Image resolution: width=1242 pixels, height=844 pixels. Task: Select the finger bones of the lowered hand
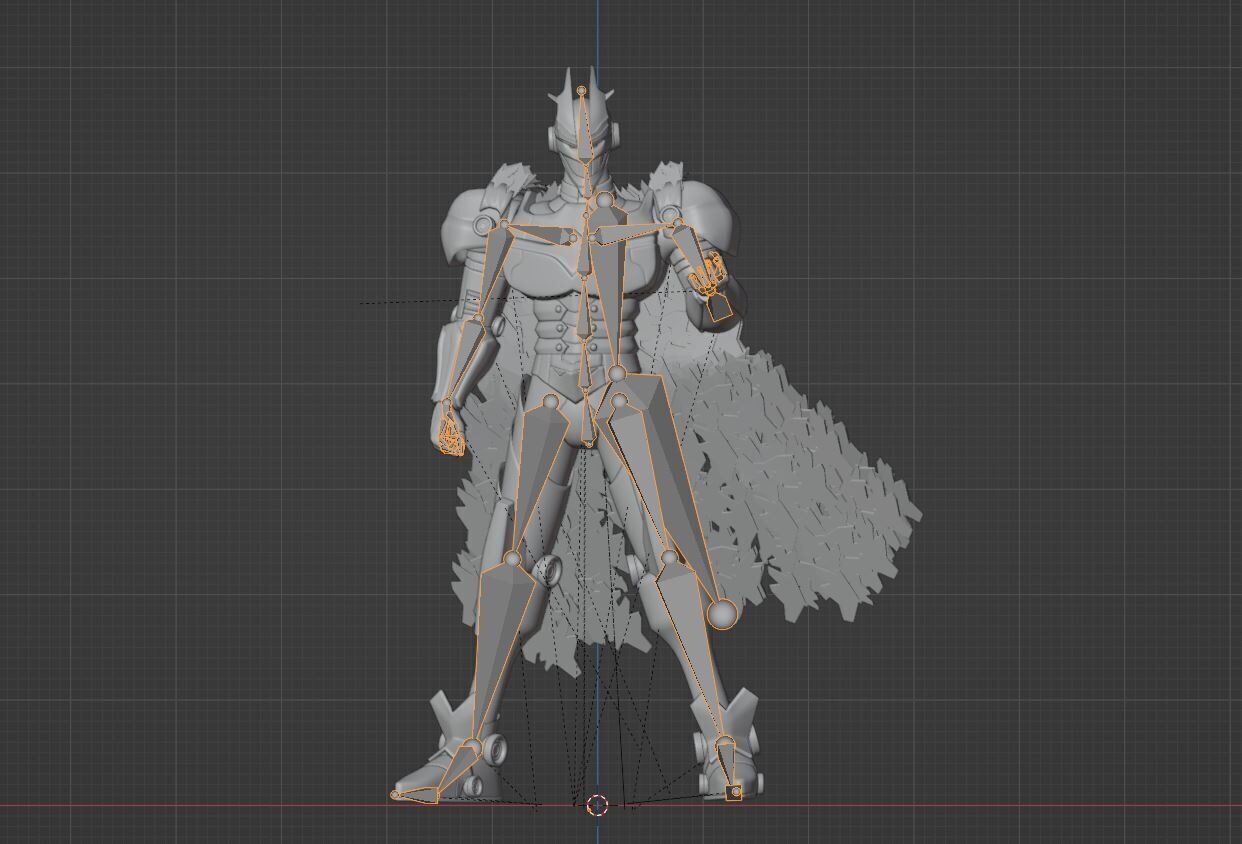click(x=450, y=438)
